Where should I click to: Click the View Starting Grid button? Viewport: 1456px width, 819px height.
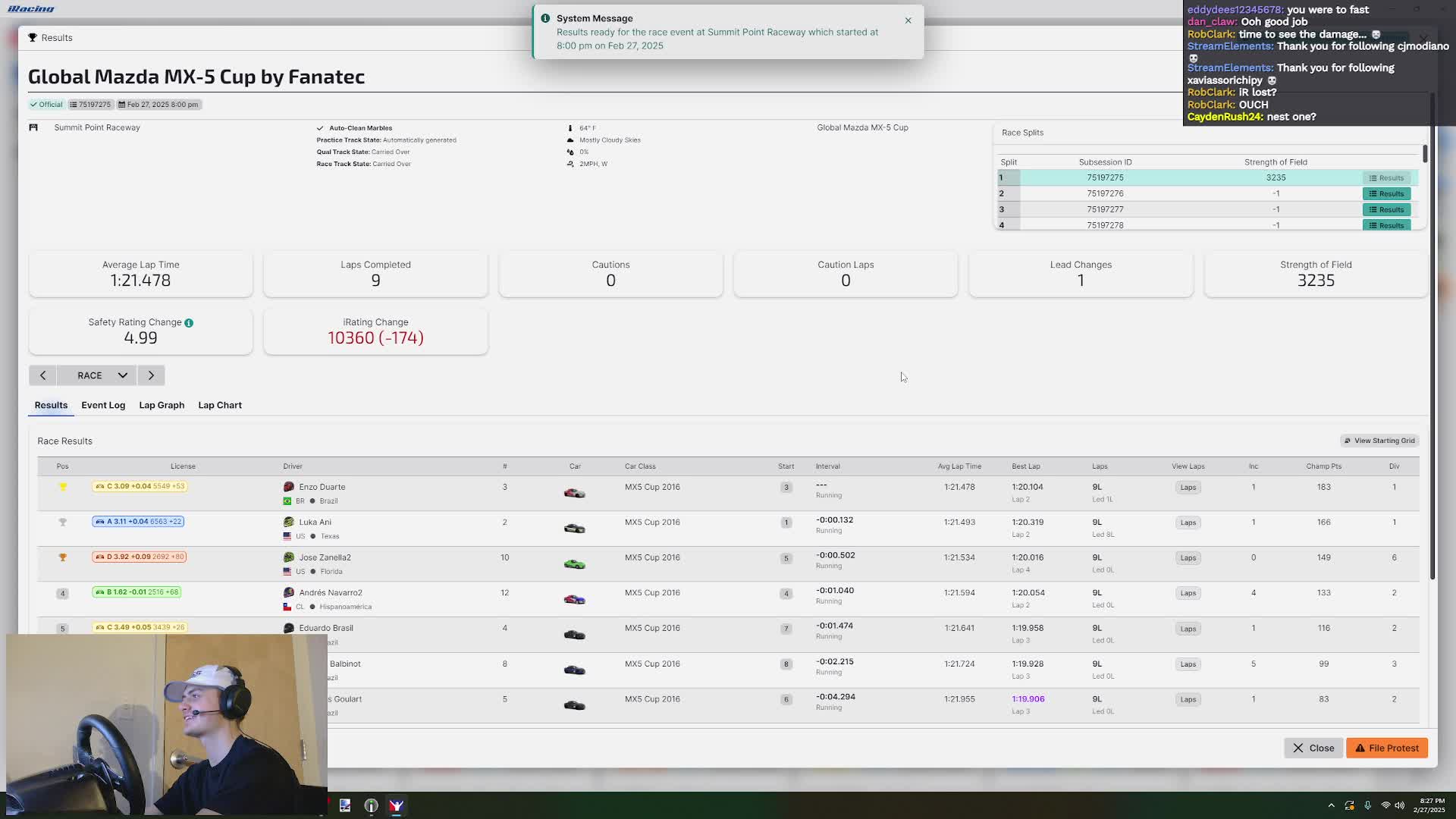click(x=1379, y=441)
